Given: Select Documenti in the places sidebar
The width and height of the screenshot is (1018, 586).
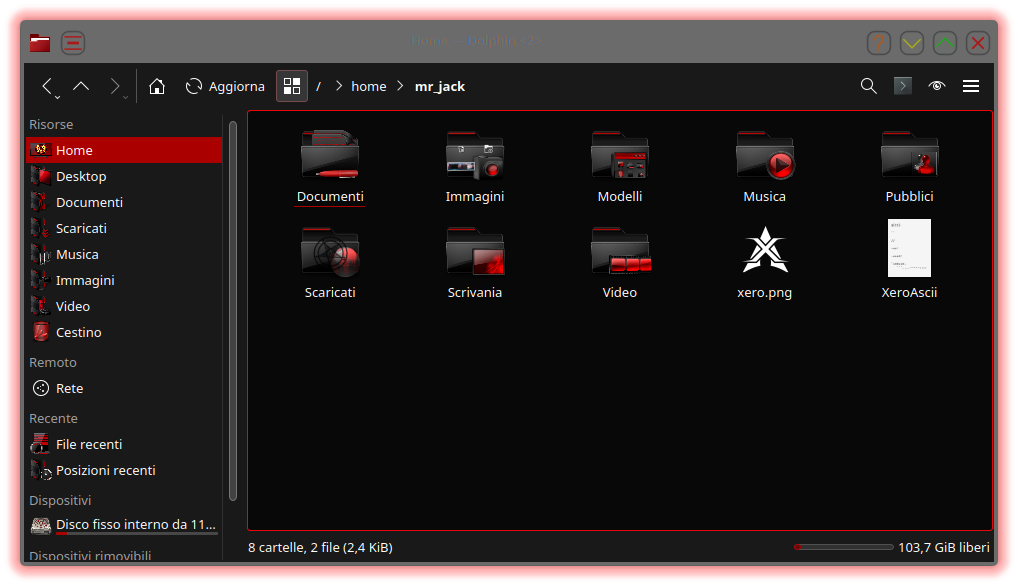Looking at the screenshot, I should point(124,202).
